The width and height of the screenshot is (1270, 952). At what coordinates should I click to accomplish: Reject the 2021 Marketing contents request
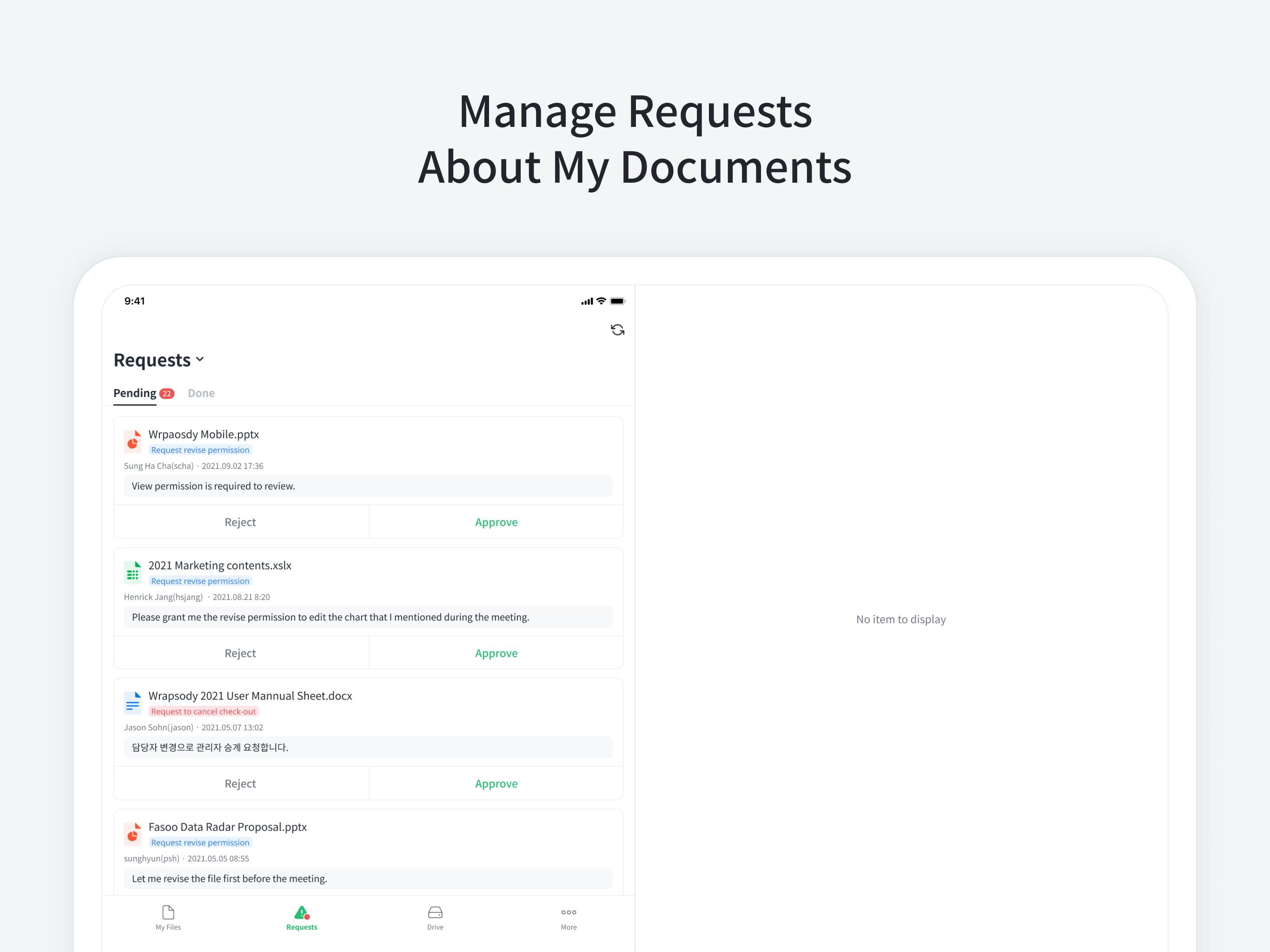(240, 653)
